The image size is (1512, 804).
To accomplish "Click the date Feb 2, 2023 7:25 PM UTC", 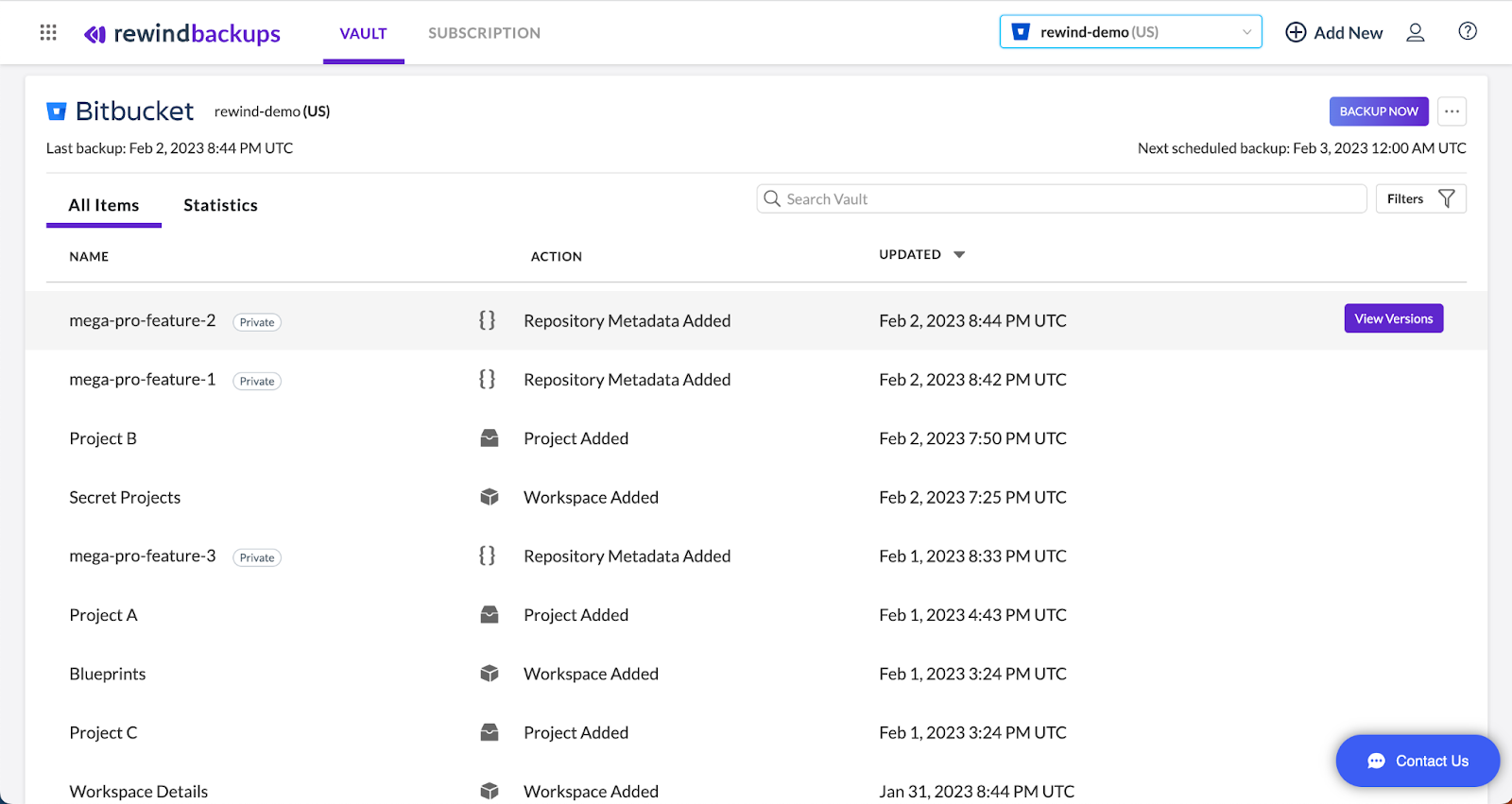I will click(972, 497).
